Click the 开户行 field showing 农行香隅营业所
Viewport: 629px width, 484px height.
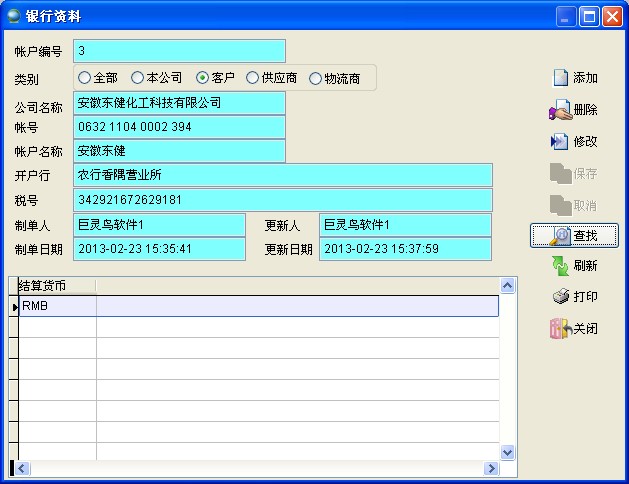283,175
